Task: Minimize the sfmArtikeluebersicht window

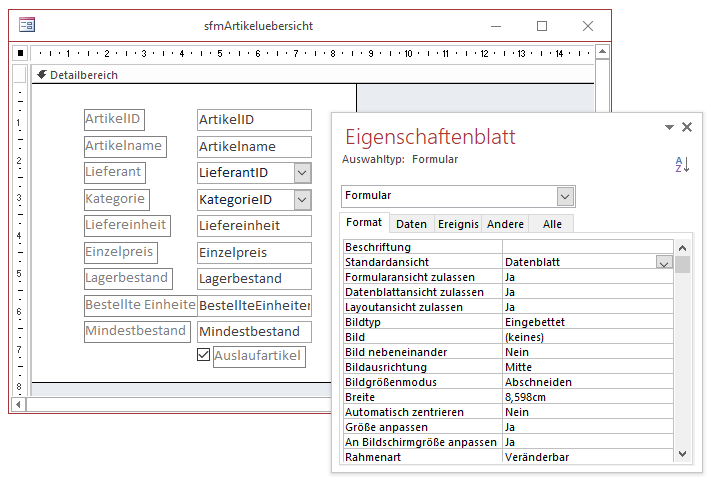Action: (496, 26)
